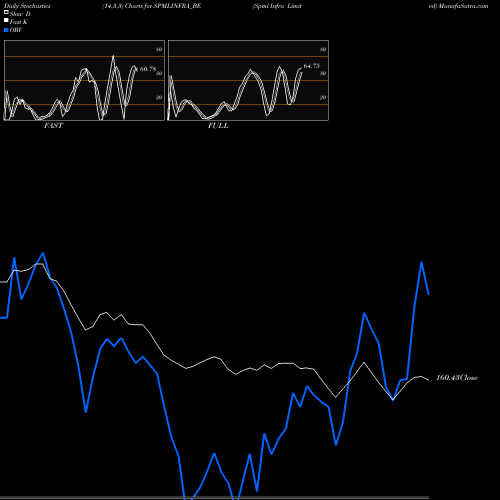
Task: Click the 'Daily Stochastics' title text
Action: [27, 6]
